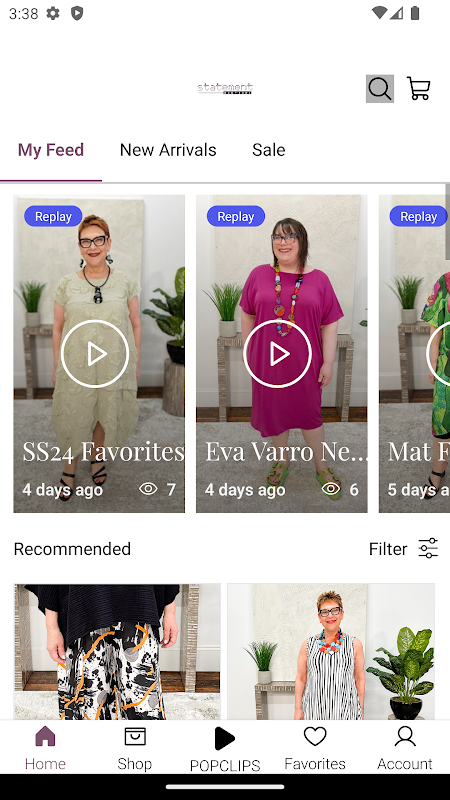Open POPCLIPS play icon
This screenshot has width=450, height=800.
coord(224,738)
